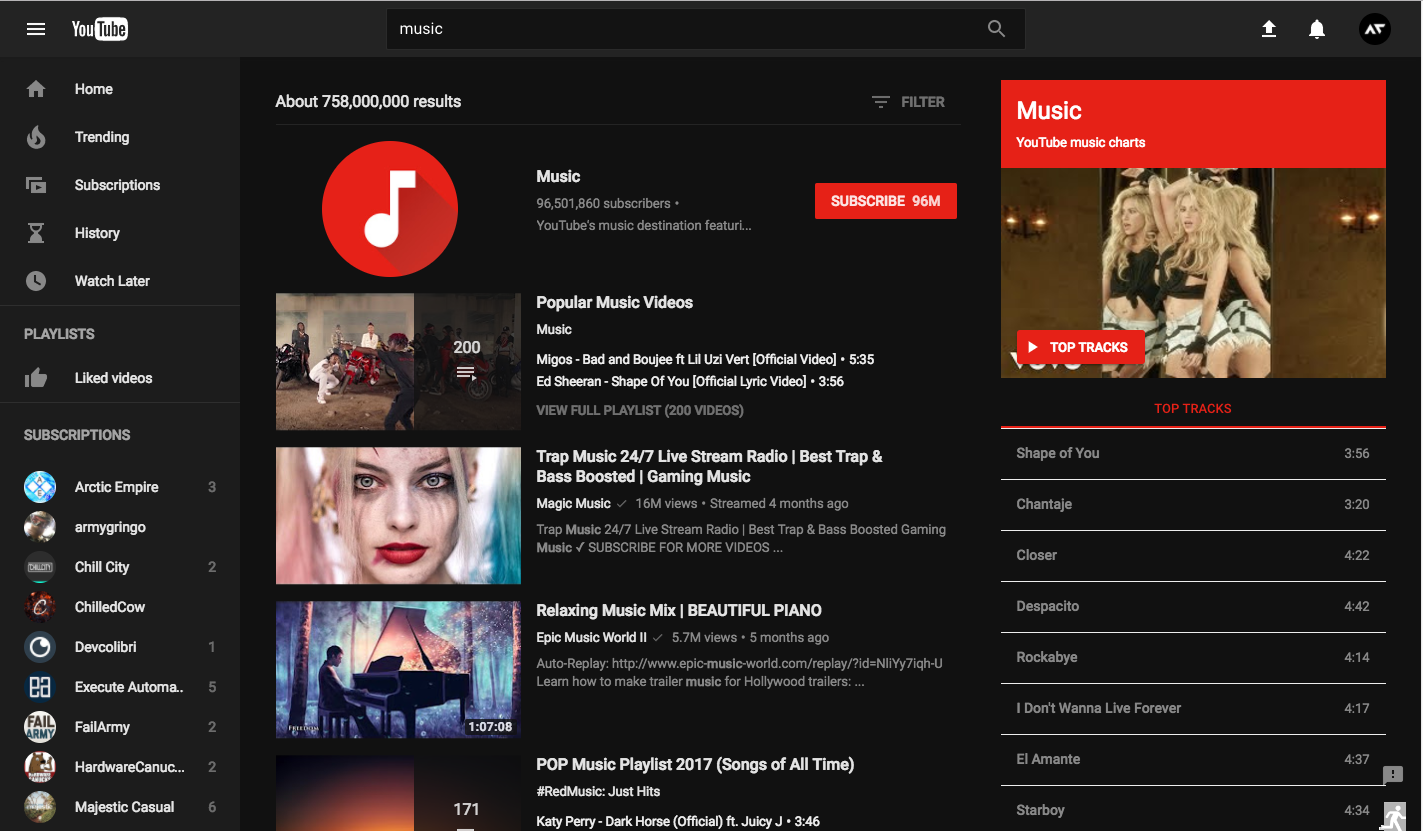Open Relaxing Music Mix piano thumbnail

pyautogui.click(x=398, y=669)
